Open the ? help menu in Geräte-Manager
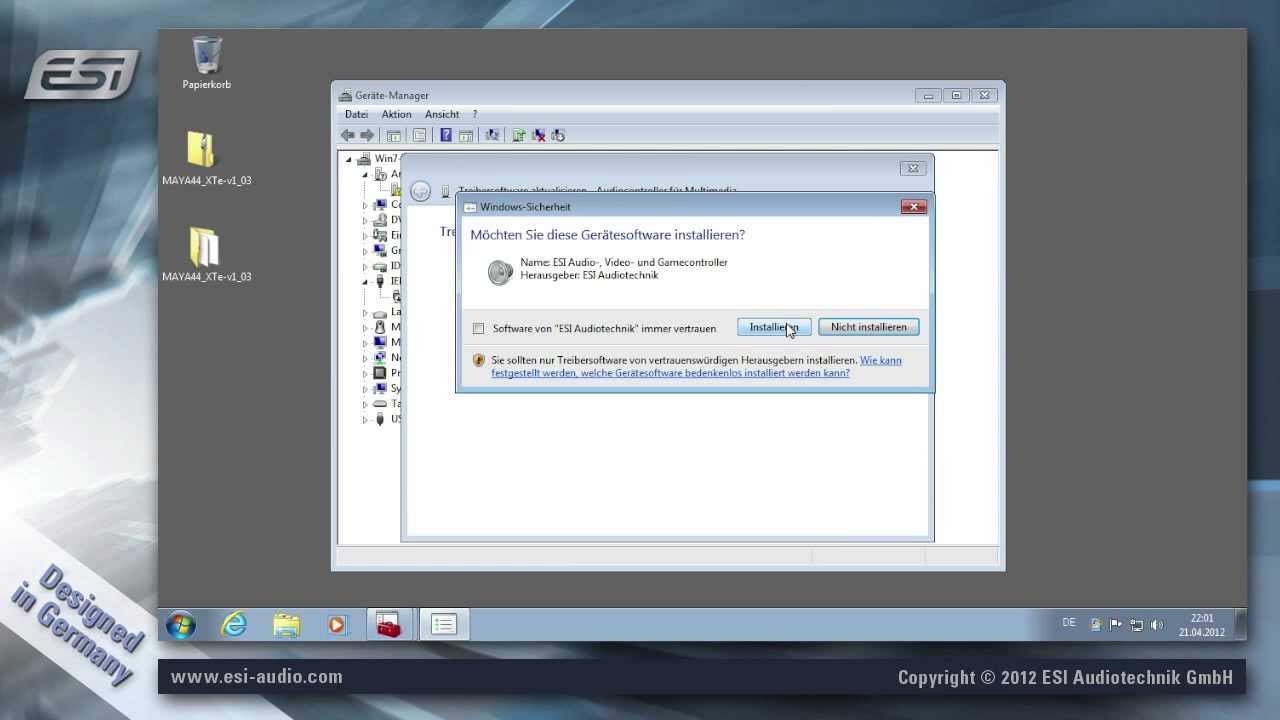 (475, 115)
